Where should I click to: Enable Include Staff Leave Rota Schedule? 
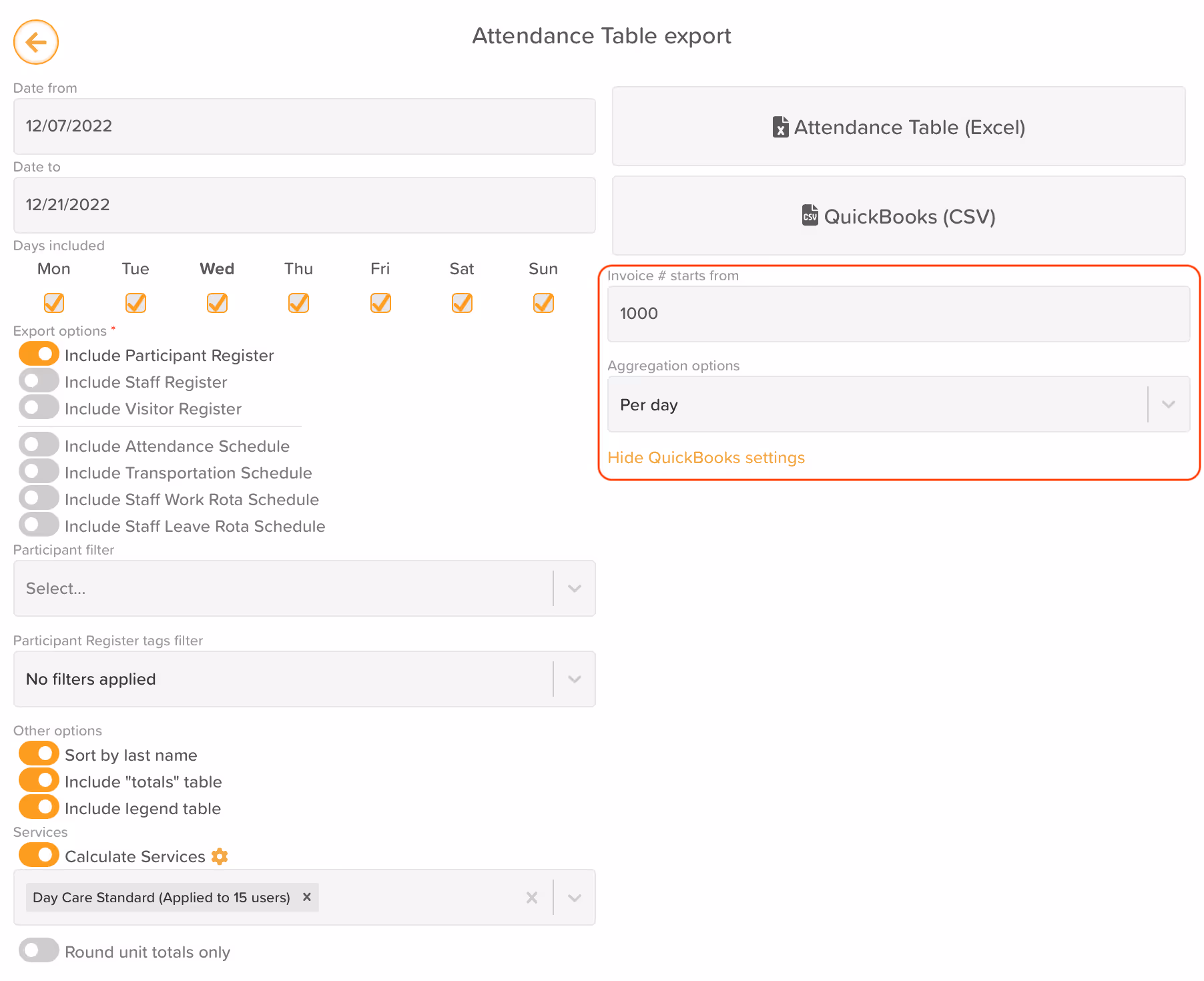[39, 525]
